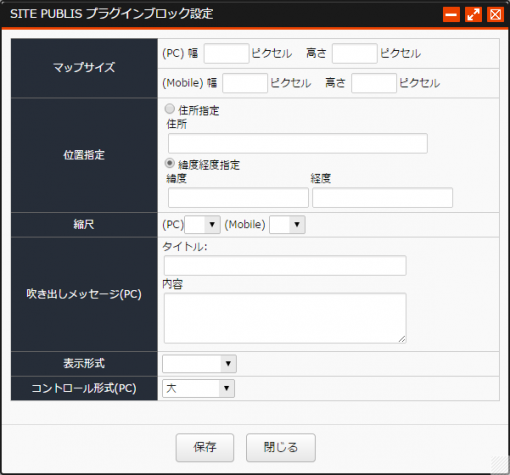Open the 表示形式 display format dropdown
510x475 pixels.
[199, 363]
